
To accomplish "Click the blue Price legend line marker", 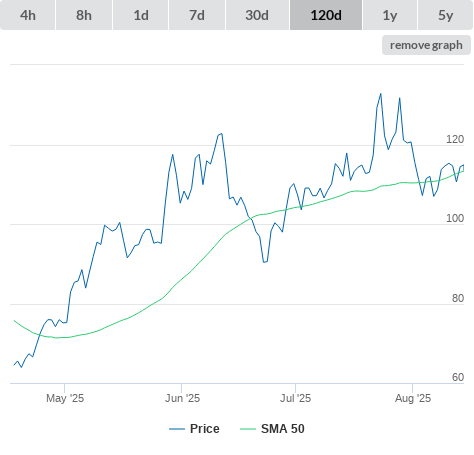I will coord(177,429).
